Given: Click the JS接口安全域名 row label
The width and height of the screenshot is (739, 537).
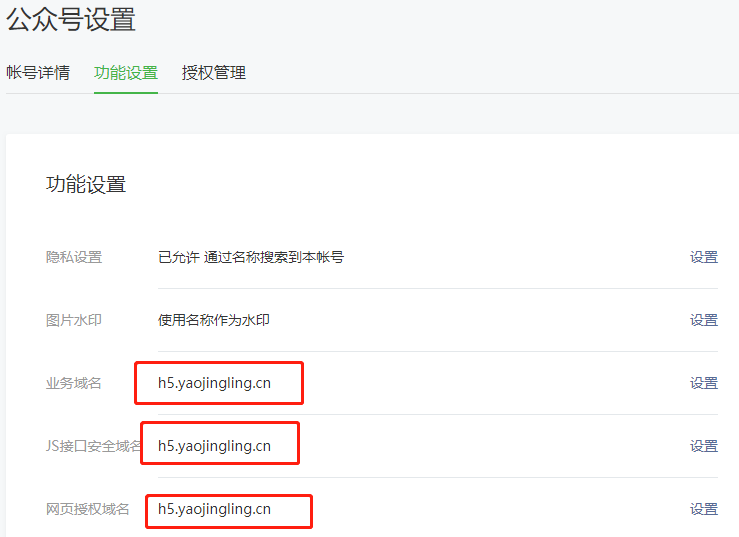Looking at the screenshot, I should tap(93, 446).
